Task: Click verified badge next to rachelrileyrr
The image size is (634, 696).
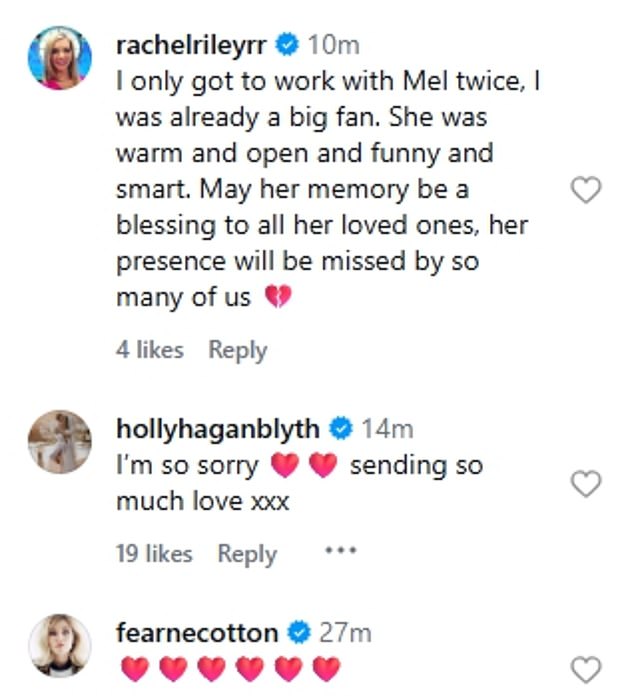Action: pyautogui.click(x=287, y=45)
